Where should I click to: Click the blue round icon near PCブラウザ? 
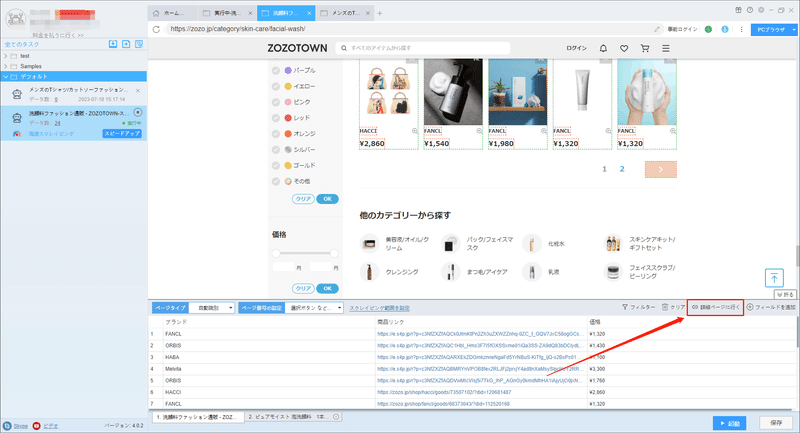725,29
